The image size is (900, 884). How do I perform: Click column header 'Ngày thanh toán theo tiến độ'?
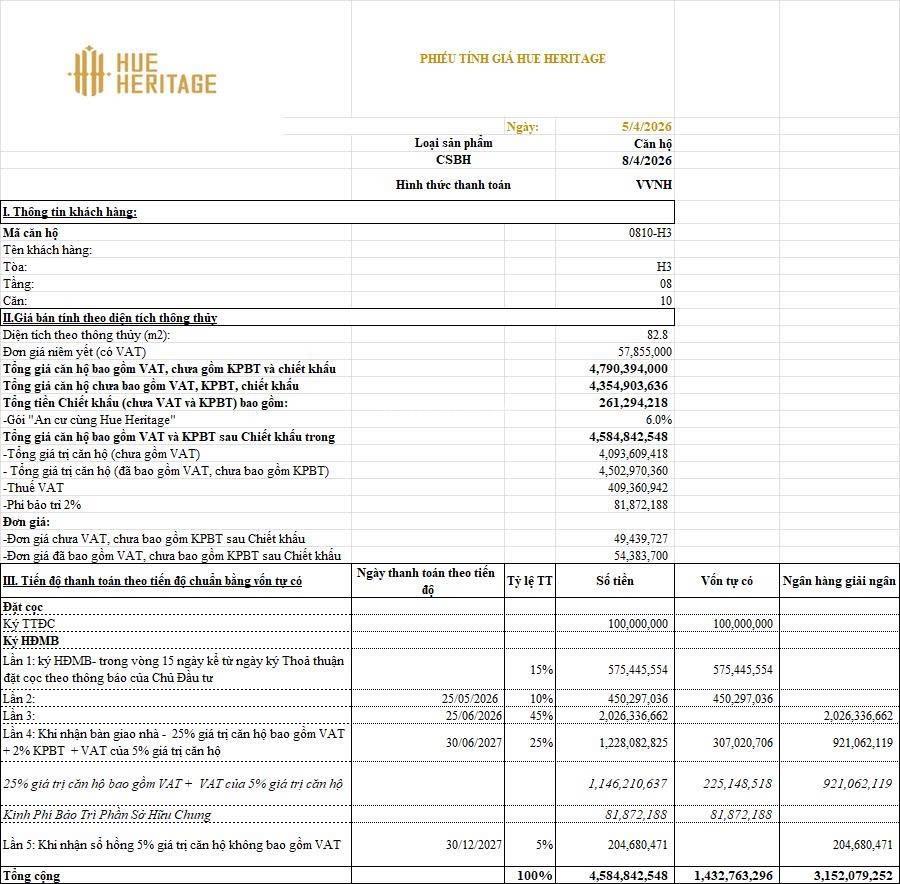(426, 581)
